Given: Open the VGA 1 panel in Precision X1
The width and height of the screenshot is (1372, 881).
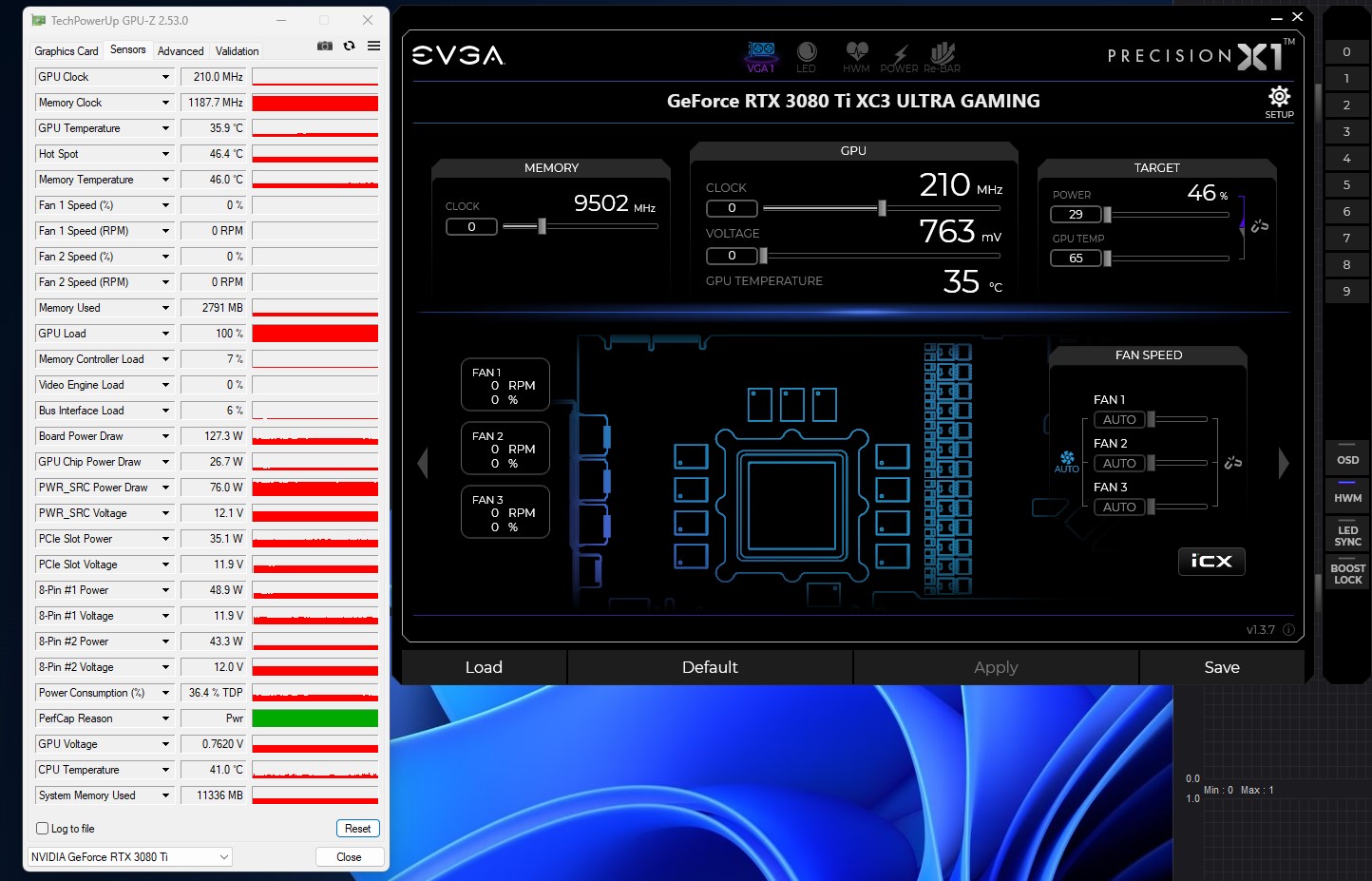Looking at the screenshot, I should point(761,56).
